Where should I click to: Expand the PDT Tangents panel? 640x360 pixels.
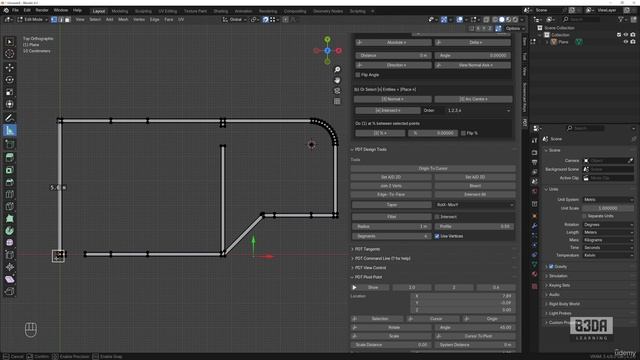point(367,249)
